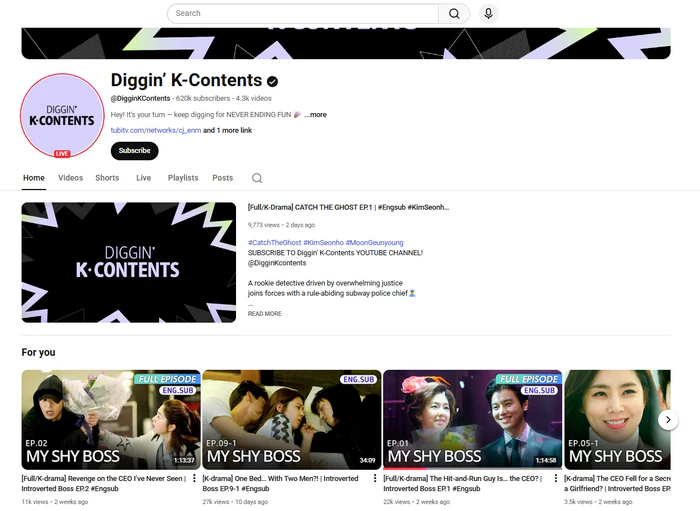Expand channel description with ...more

point(316,115)
